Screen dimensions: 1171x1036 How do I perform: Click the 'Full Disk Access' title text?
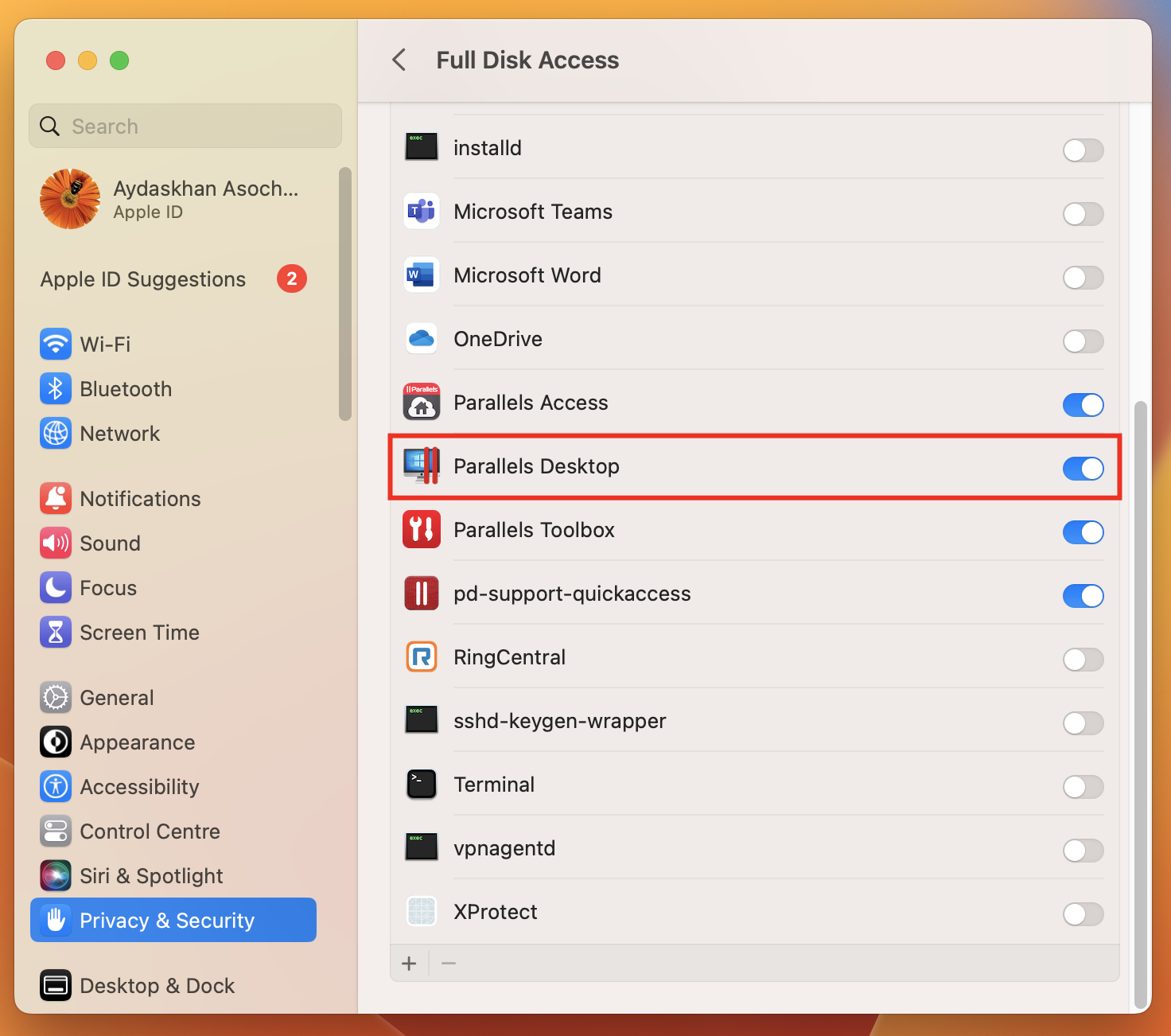tap(527, 60)
